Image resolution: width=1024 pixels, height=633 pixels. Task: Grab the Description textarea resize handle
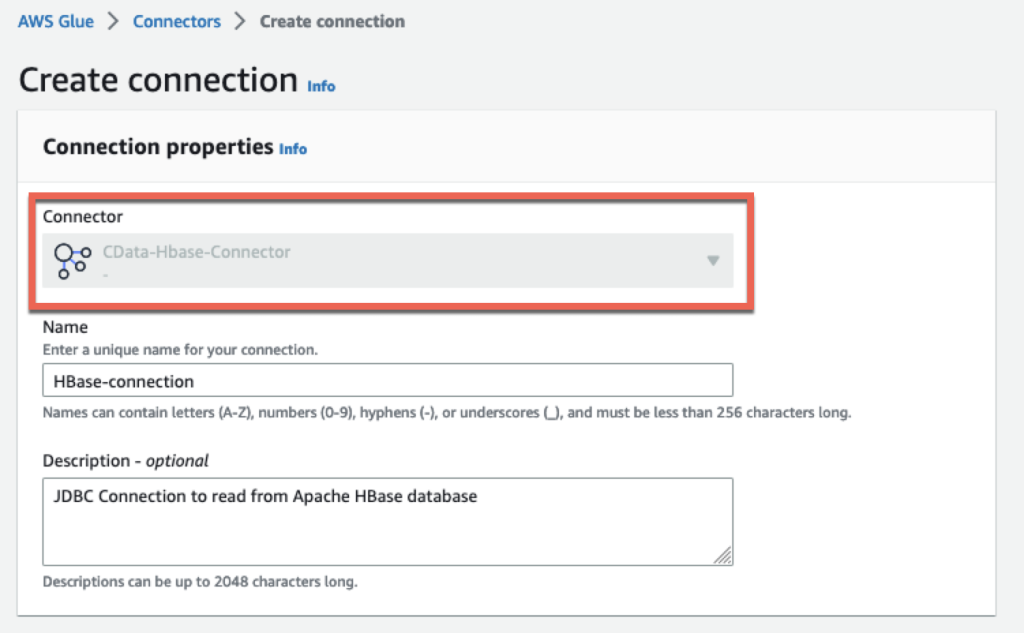724,557
